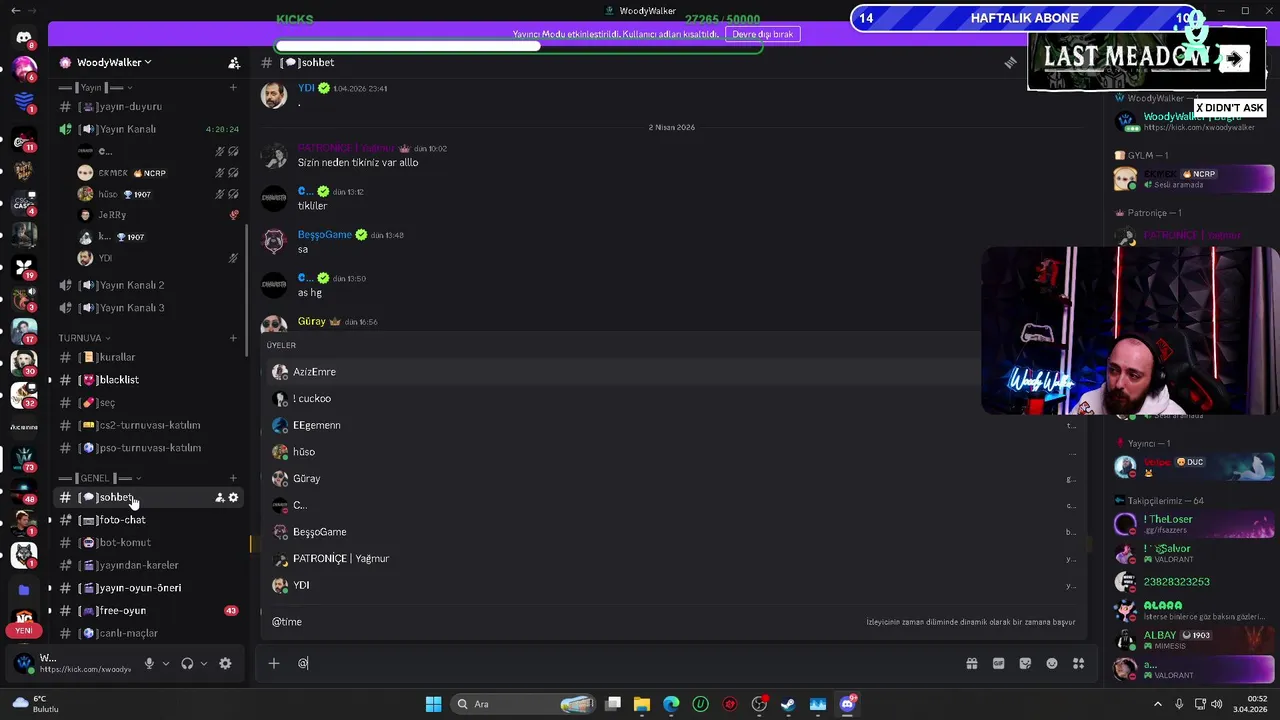Image resolution: width=1280 pixels, height=720 pixels.
Task: Open the emoji picker
Action: point(1052,663)
